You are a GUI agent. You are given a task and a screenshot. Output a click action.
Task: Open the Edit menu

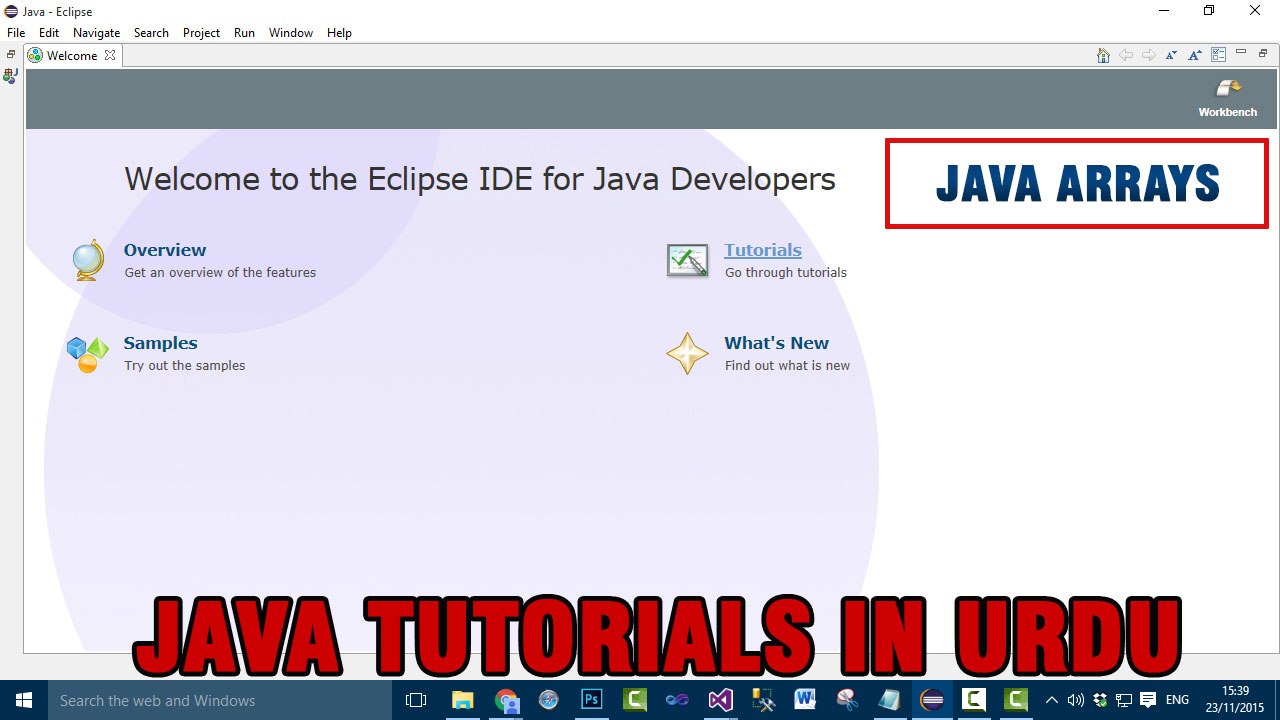tap(49, 33)
